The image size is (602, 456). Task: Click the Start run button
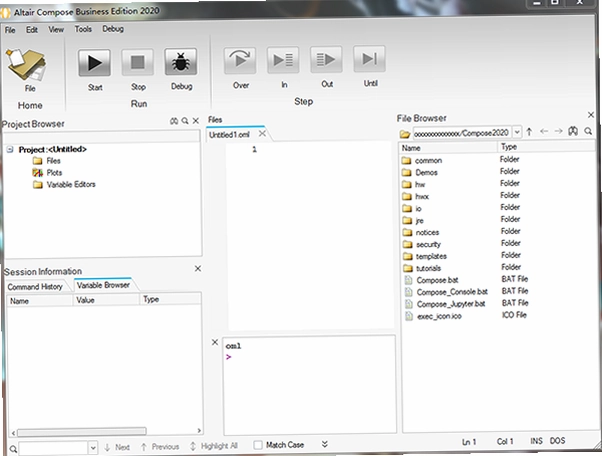94,63
